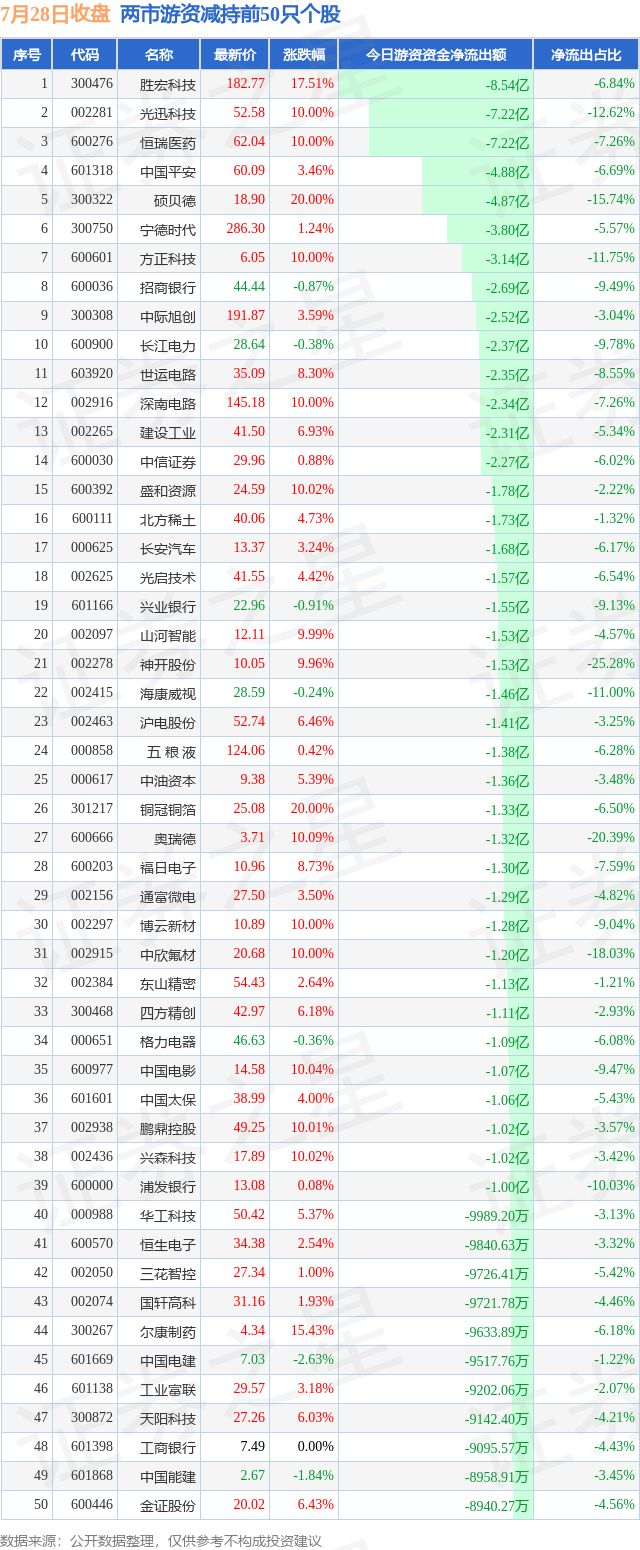The height and width of the screenshot is (1550, 640).
Task: Click 10.02% change of 盛和资源
Action: [x=313, y=490]
